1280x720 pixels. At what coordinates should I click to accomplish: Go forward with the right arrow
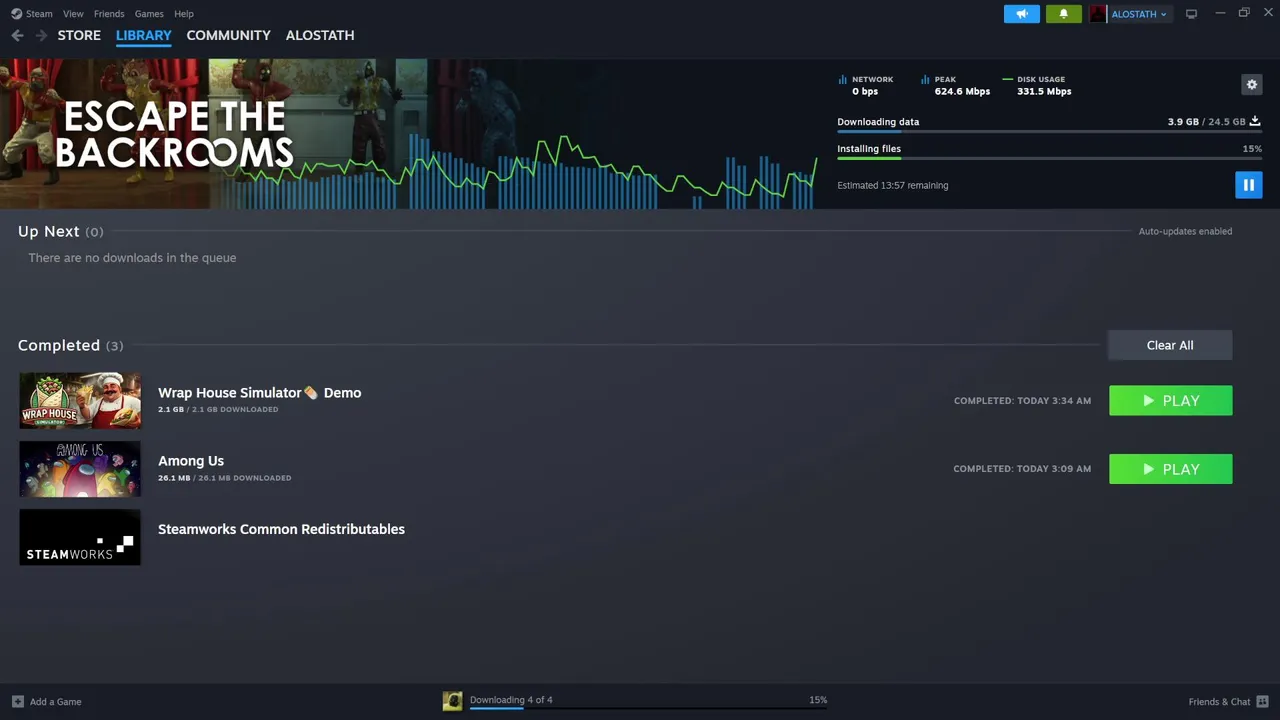[x=41, y=35]
